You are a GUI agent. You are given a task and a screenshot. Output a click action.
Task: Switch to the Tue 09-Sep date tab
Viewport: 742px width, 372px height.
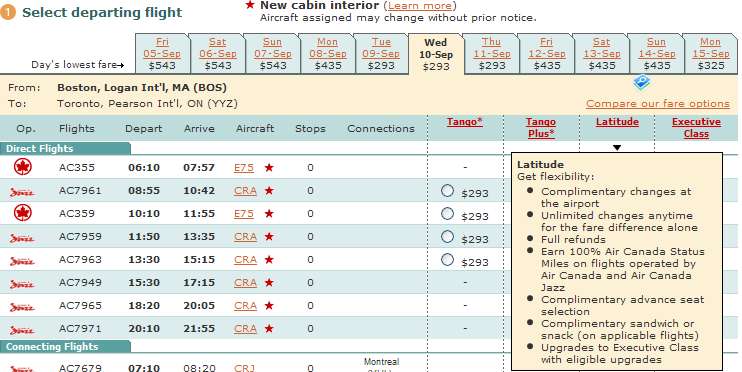pos(381,54)
